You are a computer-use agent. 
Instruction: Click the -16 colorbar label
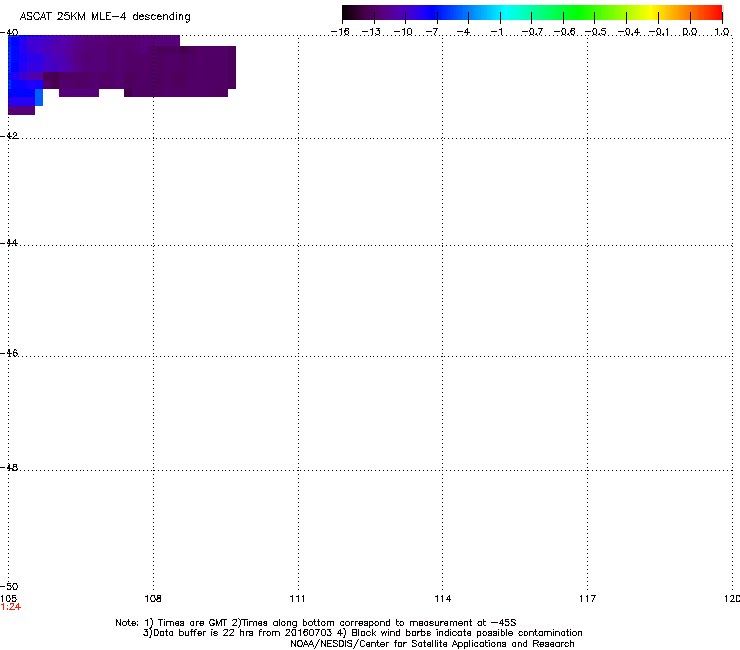click(340, 32)
